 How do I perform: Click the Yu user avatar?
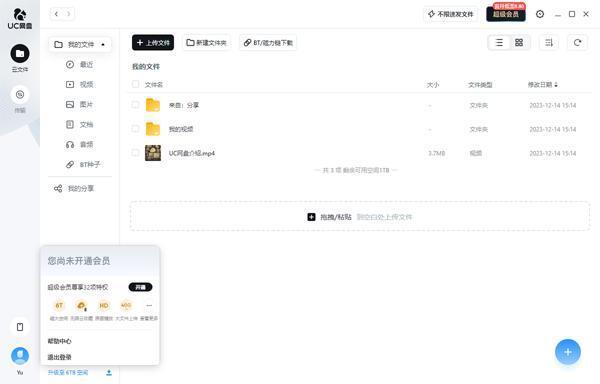20,356
